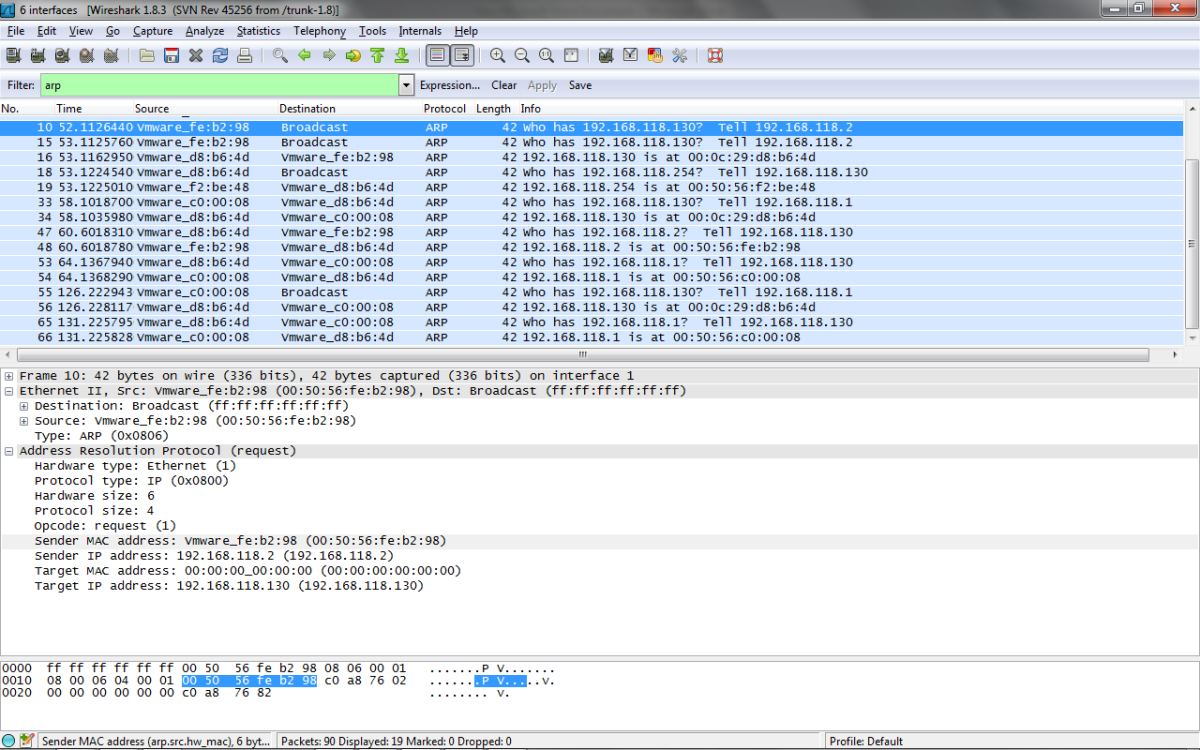1200x750 pixels.
Task: Edit display filters icon
Action: click(x=630, y=56)
